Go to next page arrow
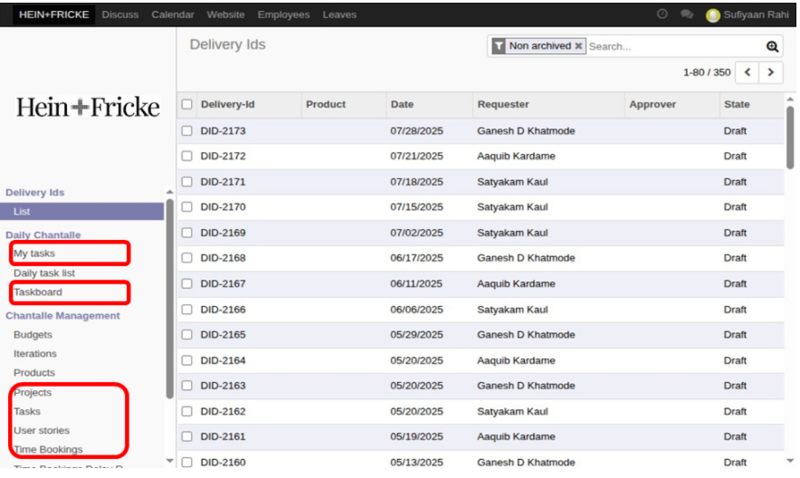The width and height of the screenshot is (800, 478). point(772,73)
